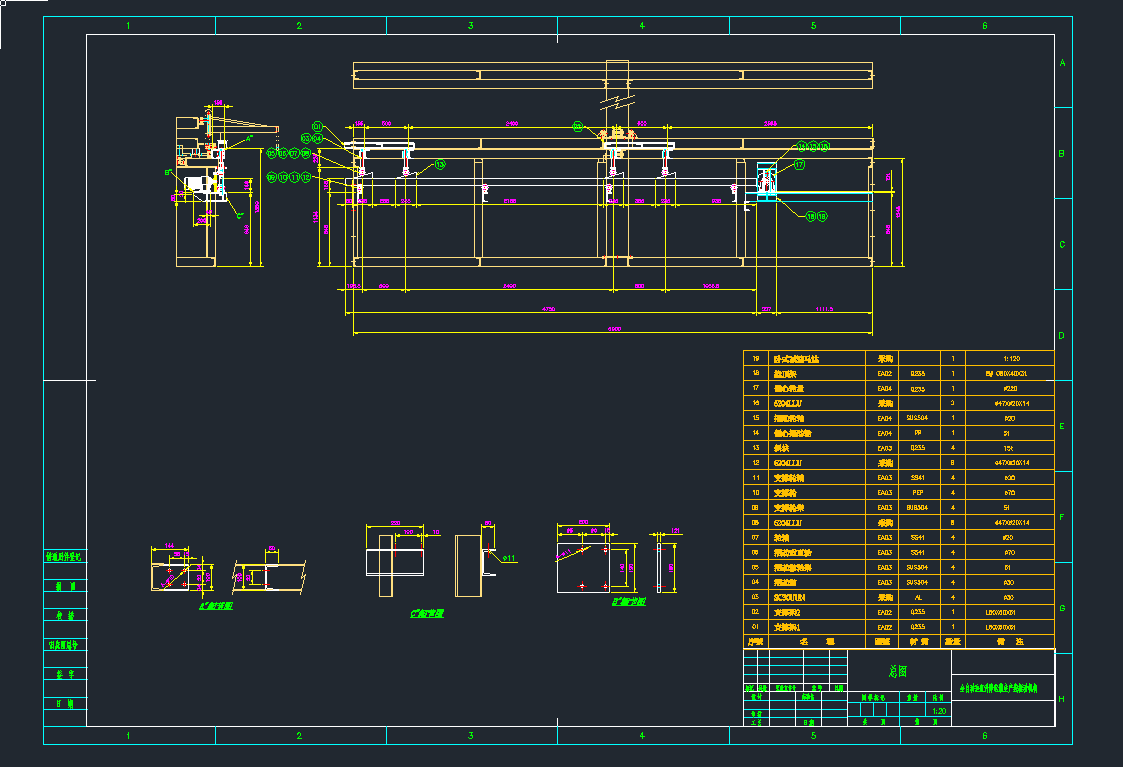This screenshot has width=1123, height=767.
Task: Select zone number 3 on top border
Action: point(471,26)
